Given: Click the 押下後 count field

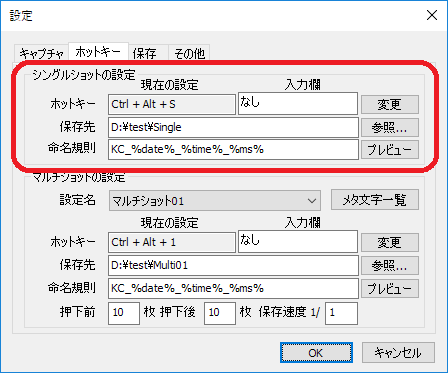Looking at the screenshot, I should click(x=220, y=313).
